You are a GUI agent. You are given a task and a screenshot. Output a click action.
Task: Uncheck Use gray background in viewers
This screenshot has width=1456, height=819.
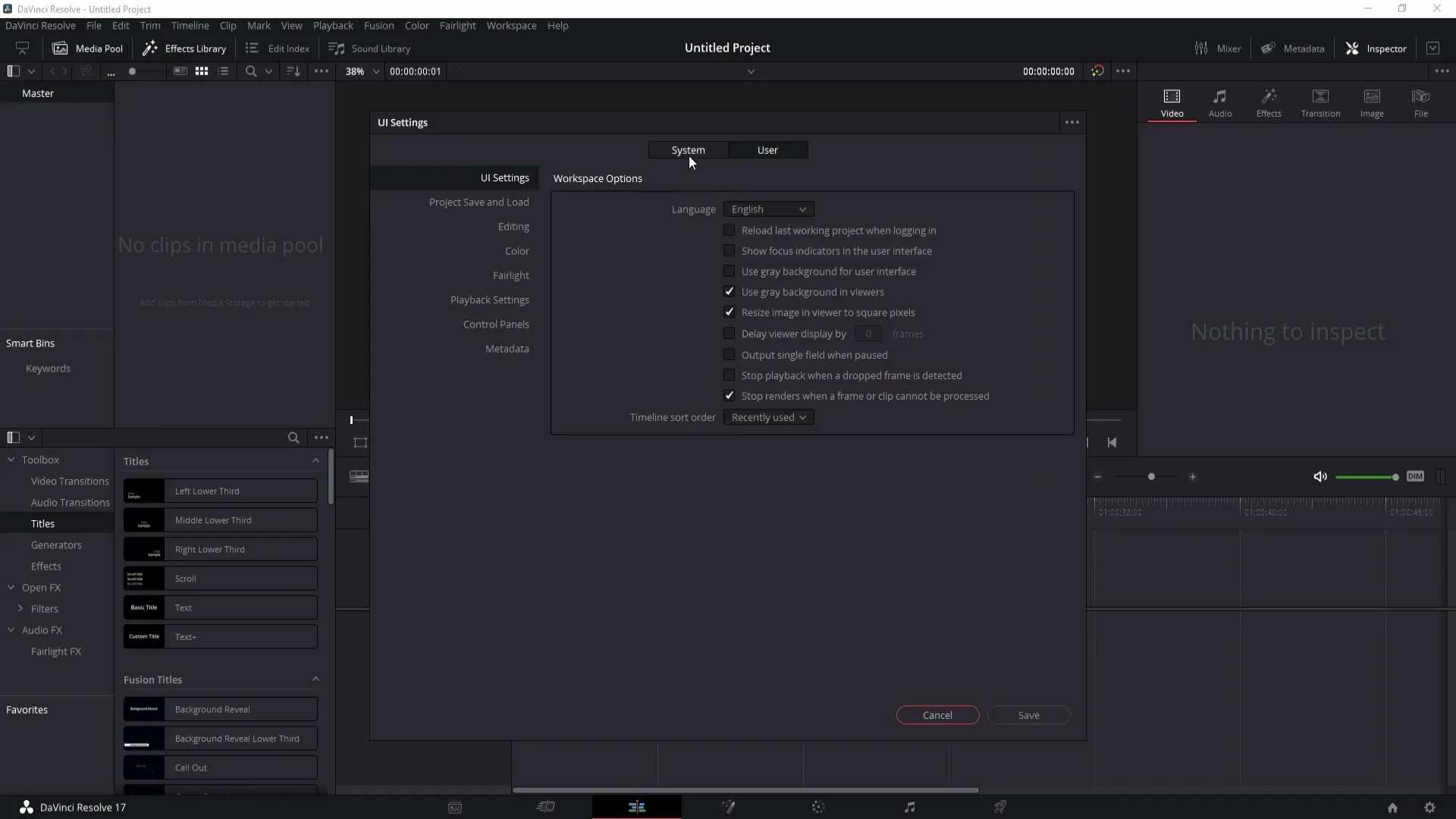[729, 291]
